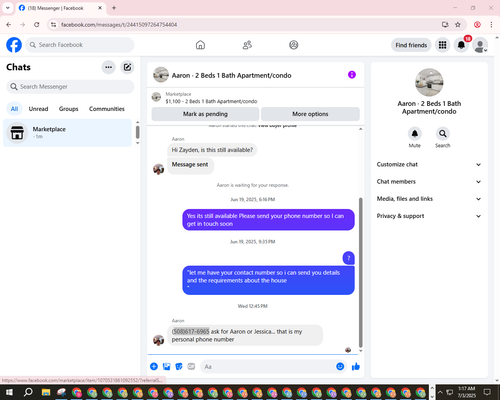Click Mark as pending button
Screen dimensions: 500x400
[x=205, y=114]
